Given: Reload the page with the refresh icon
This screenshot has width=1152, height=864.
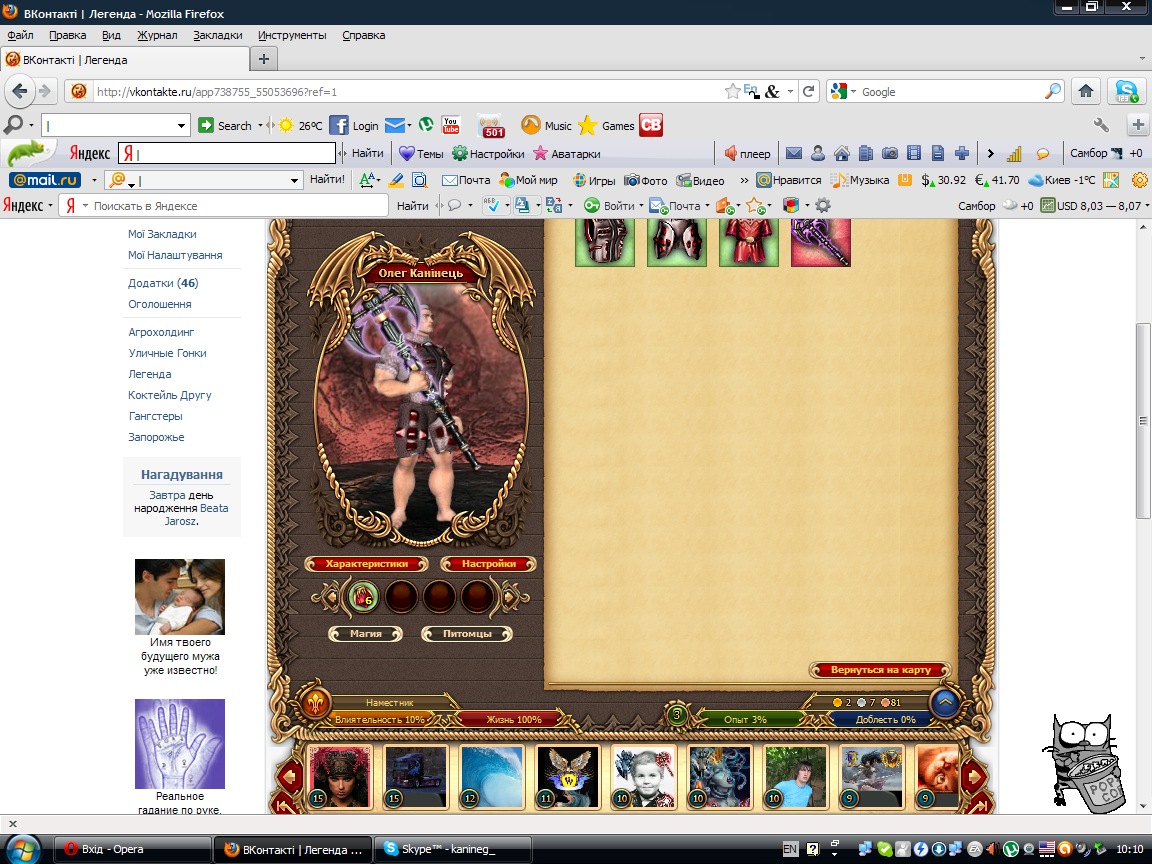Looking at the screenshot, I should pyautogui.click(x=808, y=91).
